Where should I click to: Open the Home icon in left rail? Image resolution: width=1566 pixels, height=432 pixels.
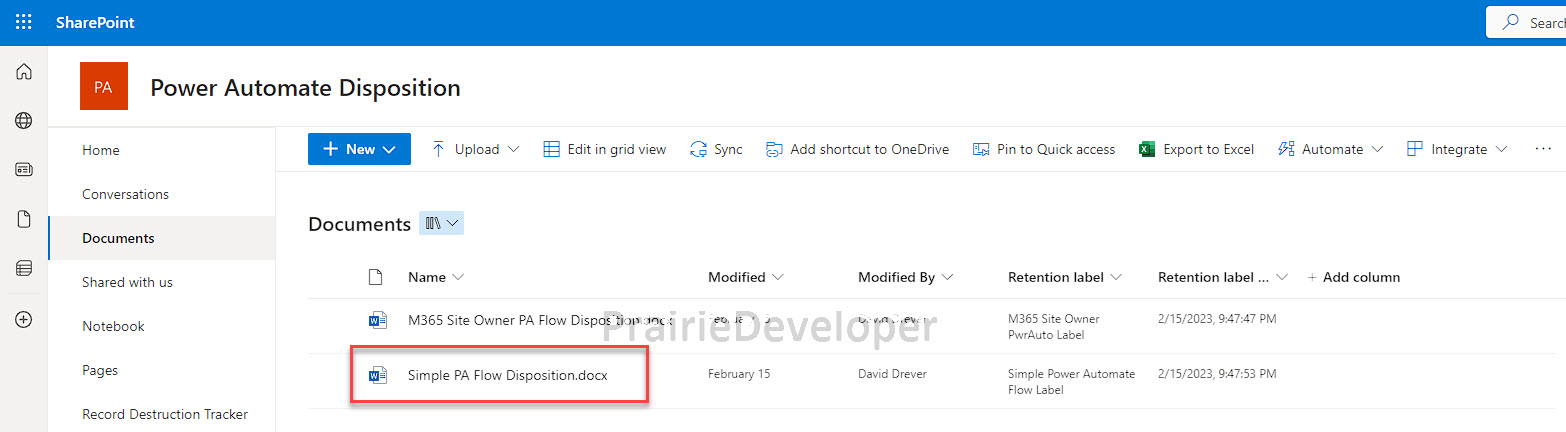click(24, 72)
